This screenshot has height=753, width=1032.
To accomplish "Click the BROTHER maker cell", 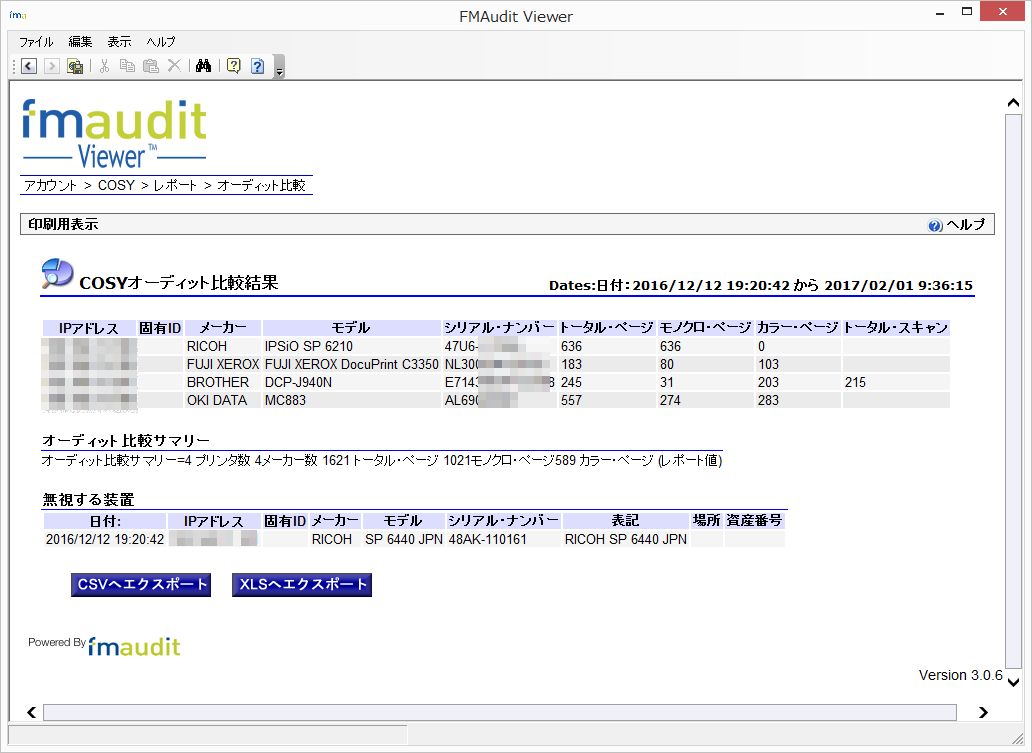I will click(223, 382).
